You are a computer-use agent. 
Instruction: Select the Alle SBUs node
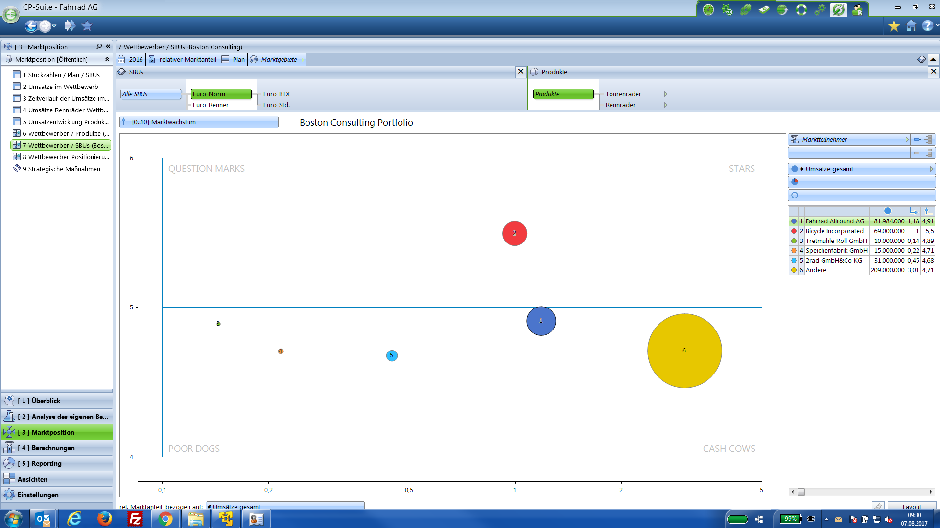(x=150, y=94)
